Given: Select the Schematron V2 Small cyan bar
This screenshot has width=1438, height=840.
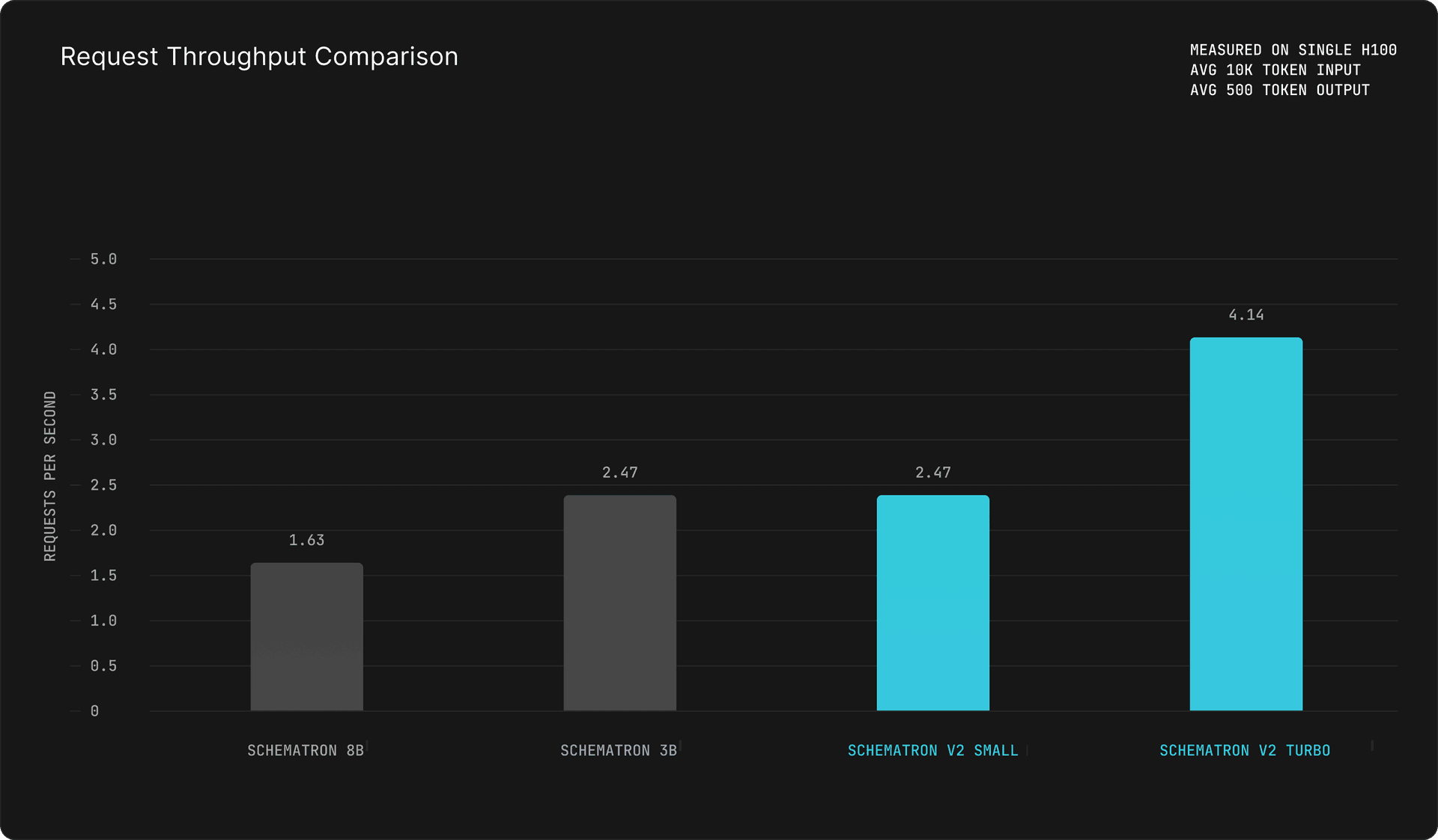Looking at the screenshot, I should [x=932, y=603].
